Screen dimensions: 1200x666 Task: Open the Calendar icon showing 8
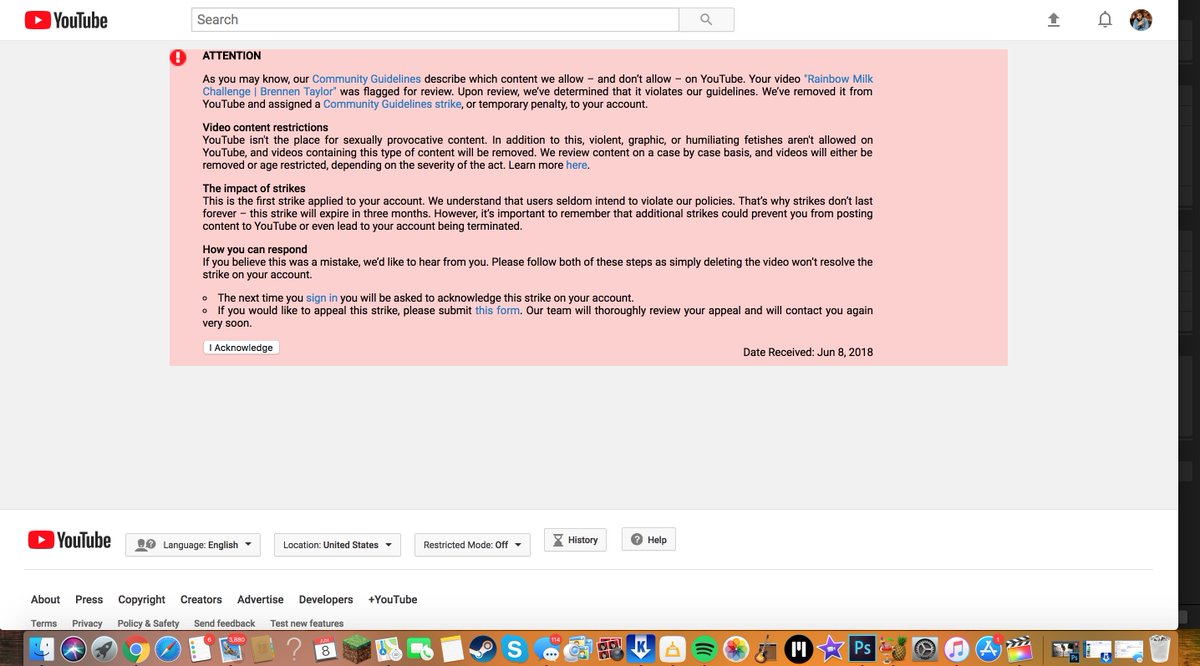tap(325, 649)
